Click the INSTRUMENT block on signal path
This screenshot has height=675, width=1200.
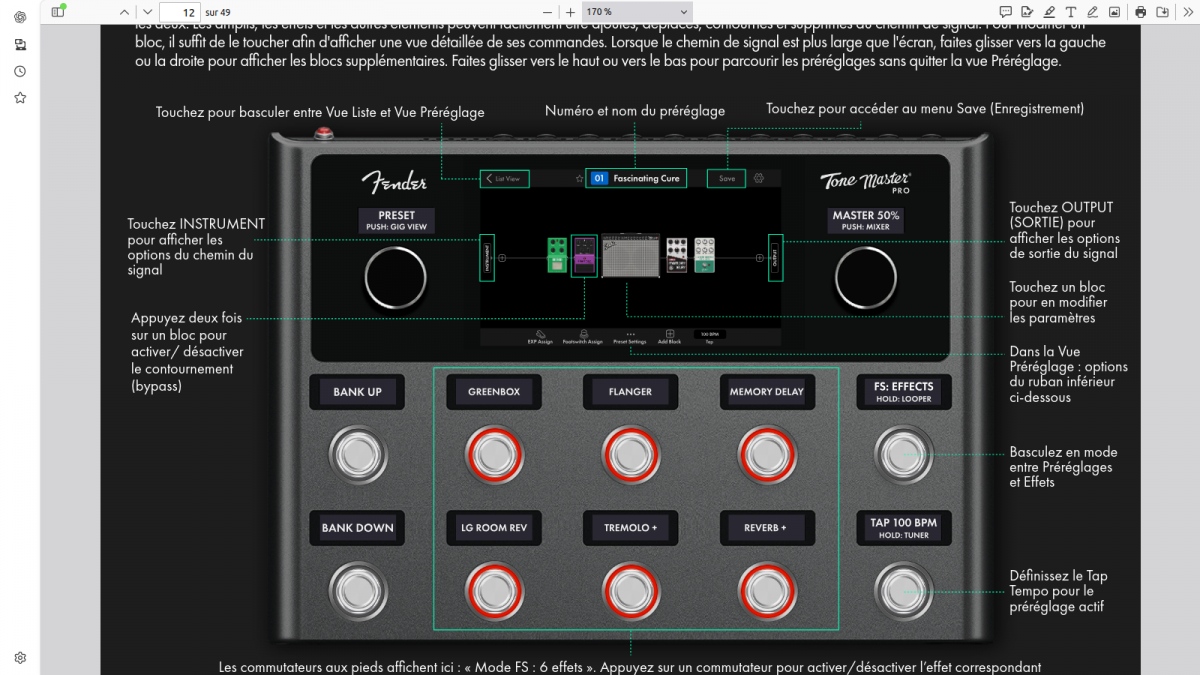487,258
